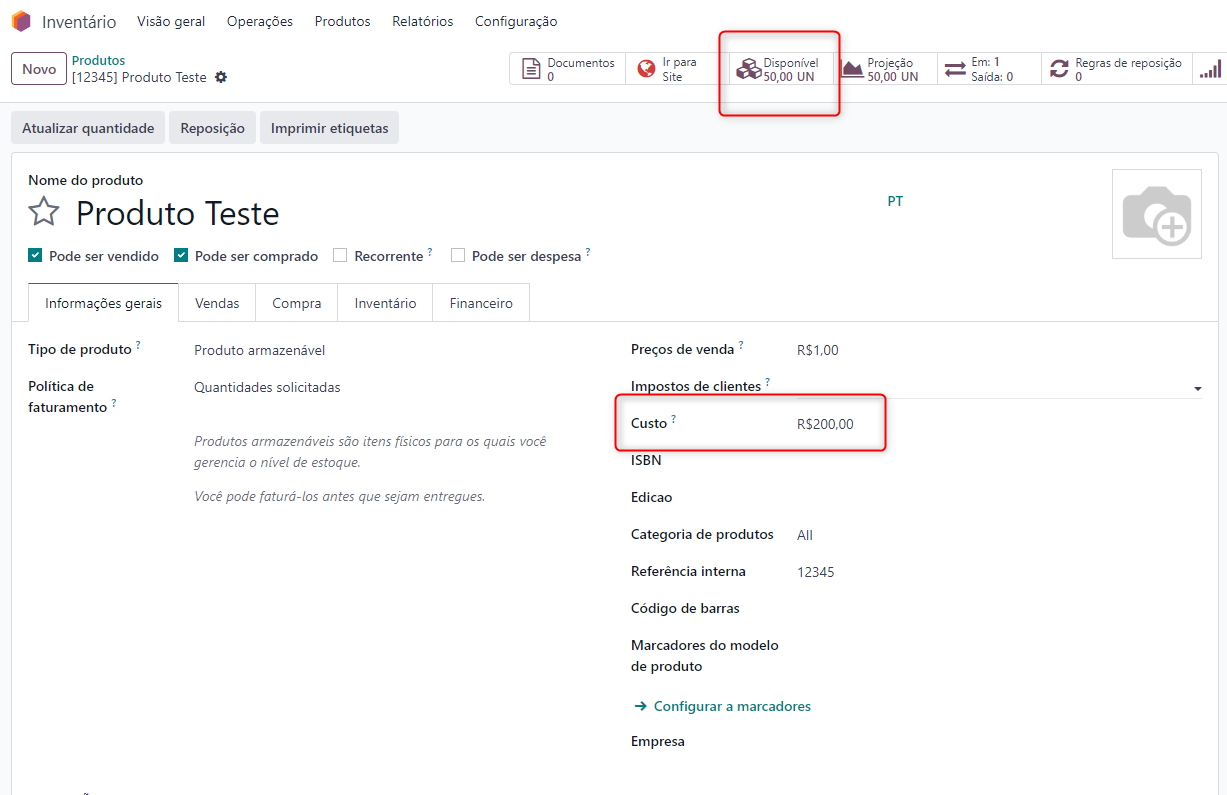Image resolution: width=1227 pixels, height=795 pixels.
Task: Click the PT language indicator
Action: [x=895, y=201]
